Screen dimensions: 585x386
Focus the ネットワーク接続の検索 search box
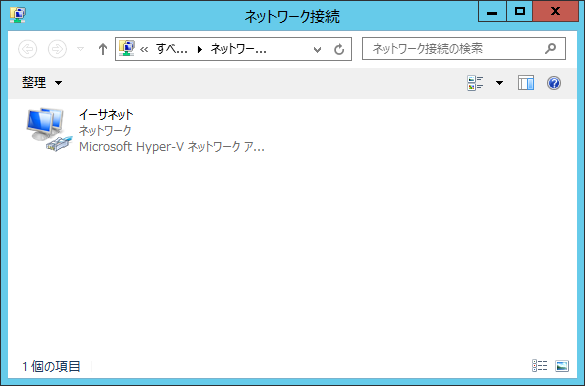coord(464,48)
